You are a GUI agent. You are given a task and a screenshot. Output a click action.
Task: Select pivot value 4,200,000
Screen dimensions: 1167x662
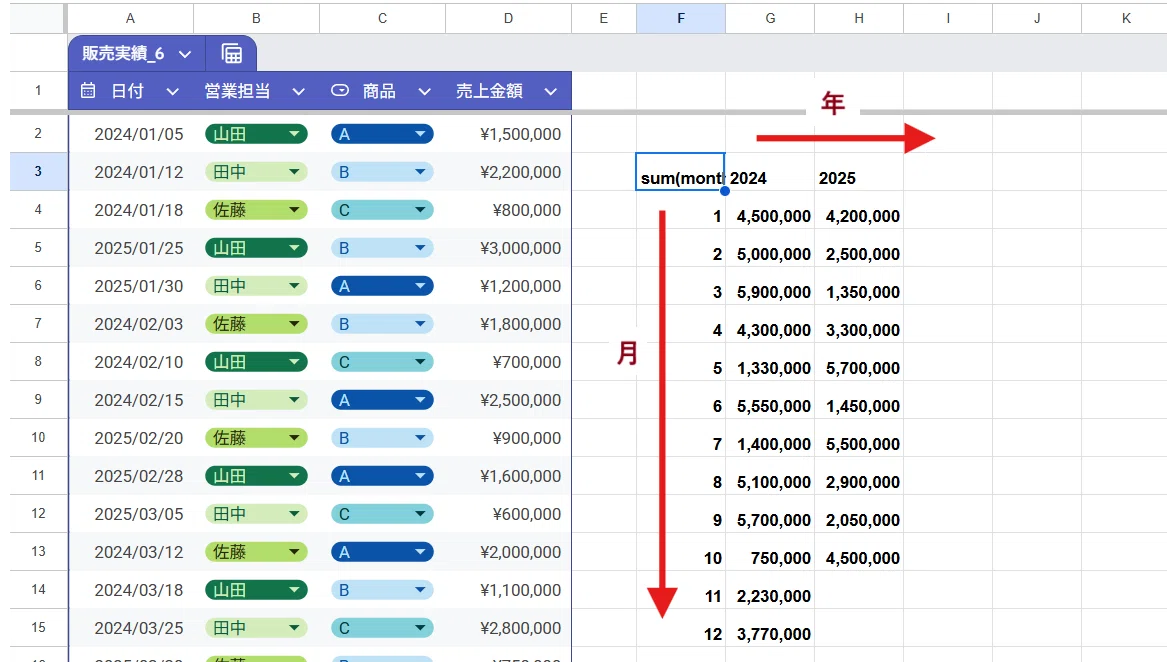[x=859, y=216]
